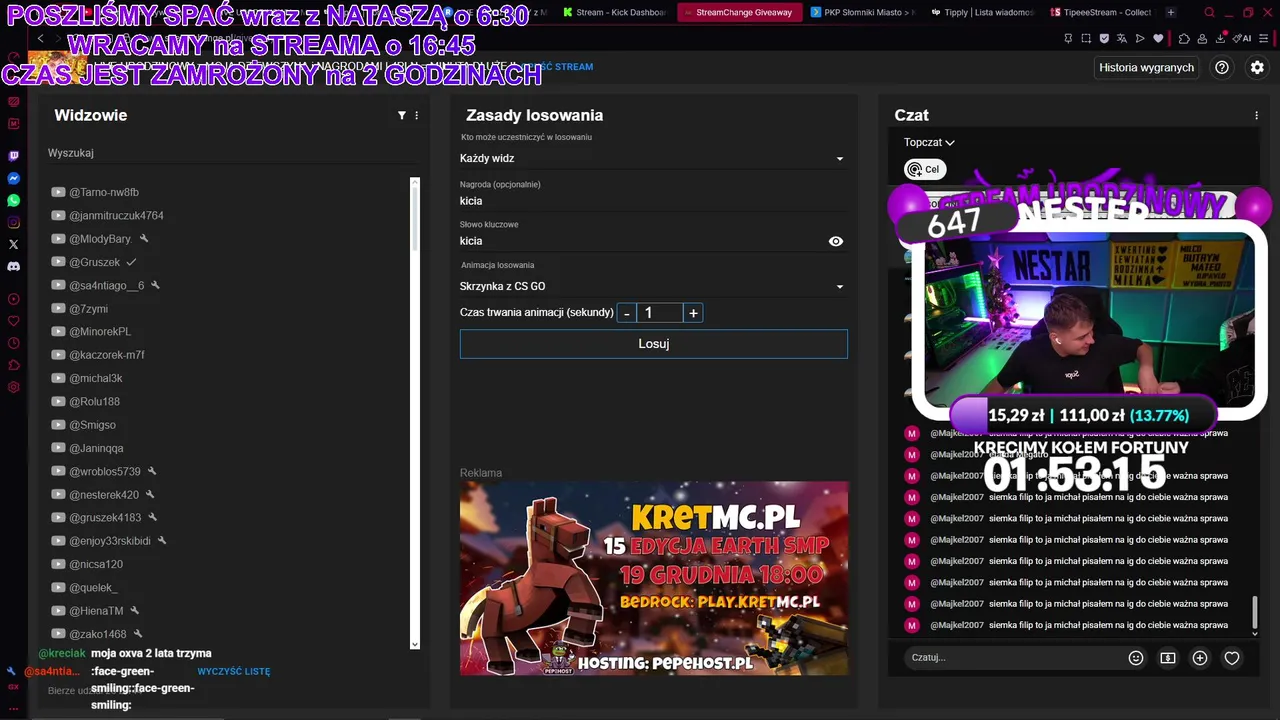Switch to the Tipply Lista wiadomości tab
Screen dimensions: 1280x720
point(984,12)
